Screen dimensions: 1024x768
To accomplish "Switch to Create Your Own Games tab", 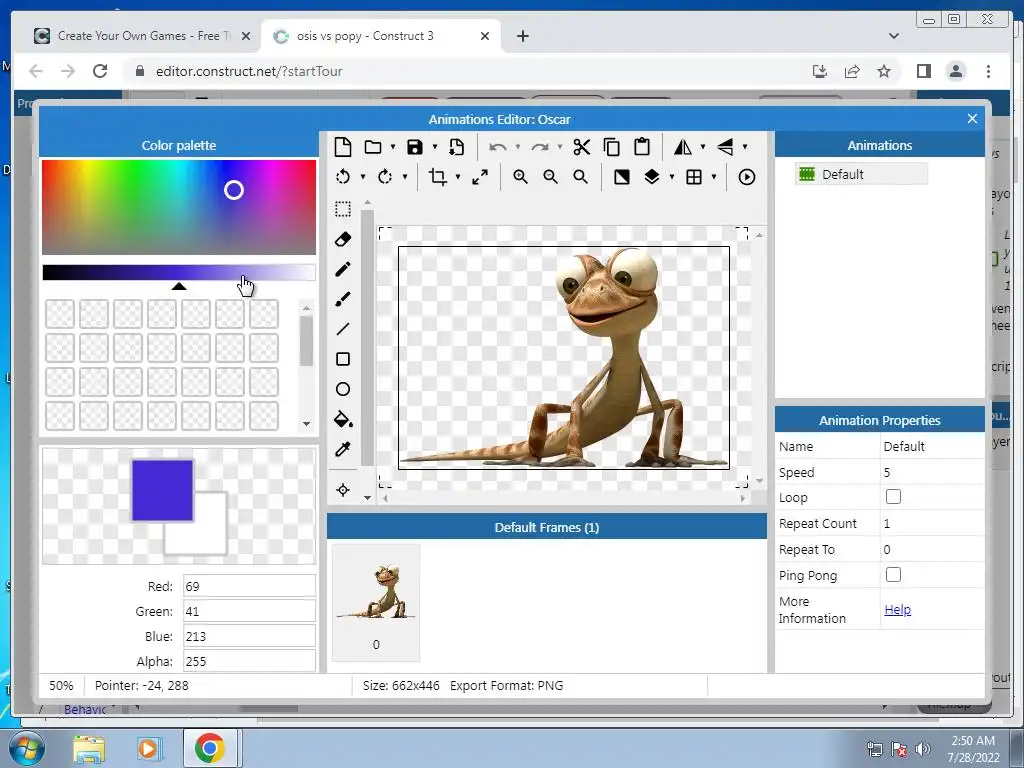I will 142,36.
